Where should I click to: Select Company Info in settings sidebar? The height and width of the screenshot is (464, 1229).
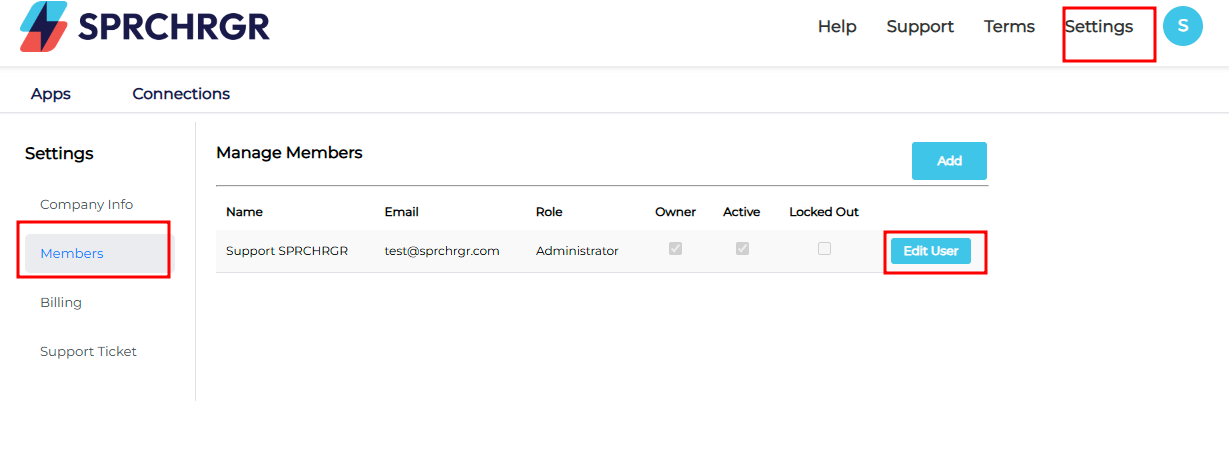point(86,204)
